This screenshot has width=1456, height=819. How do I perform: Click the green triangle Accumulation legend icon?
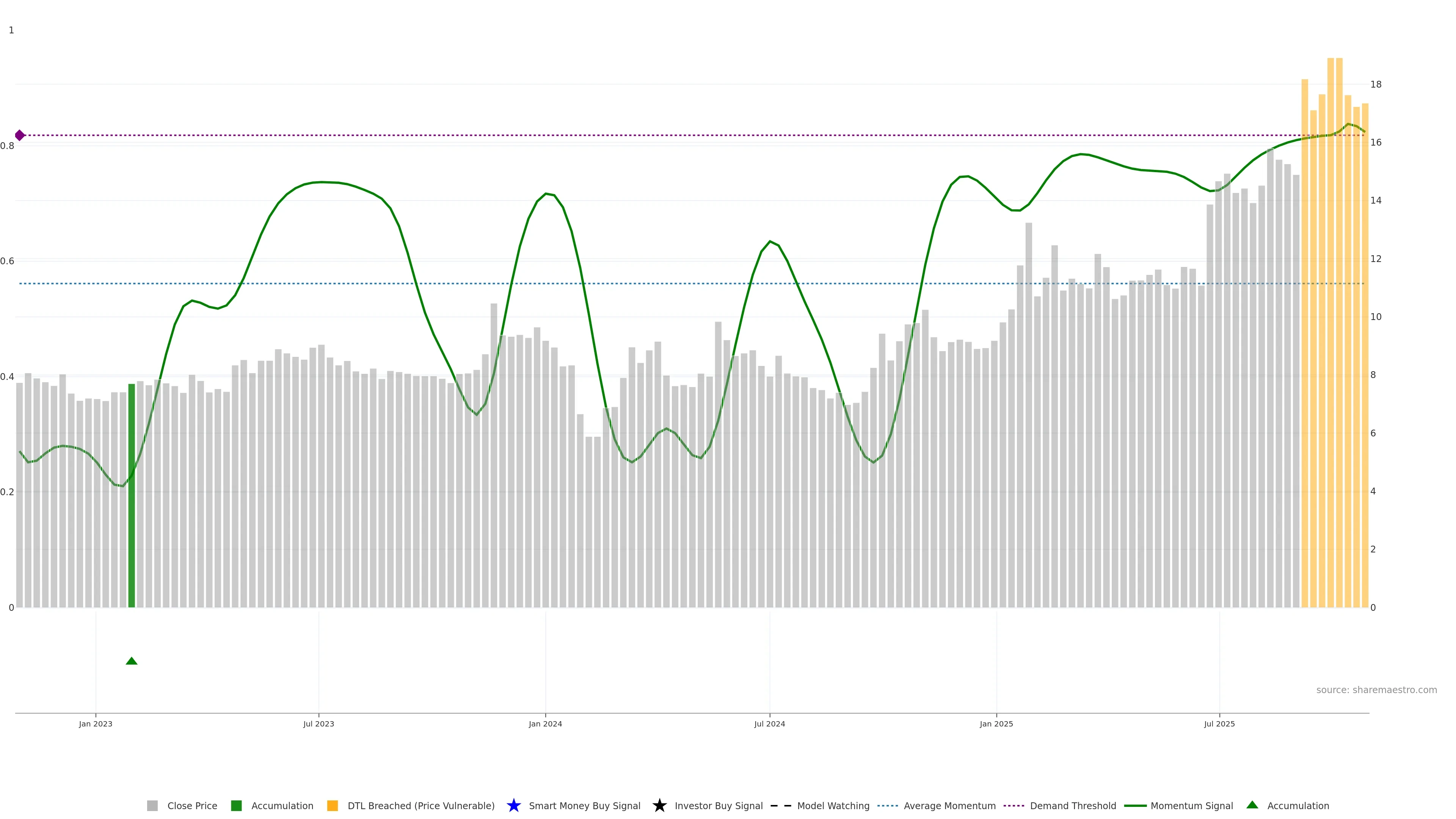(x=1252, y=805)
